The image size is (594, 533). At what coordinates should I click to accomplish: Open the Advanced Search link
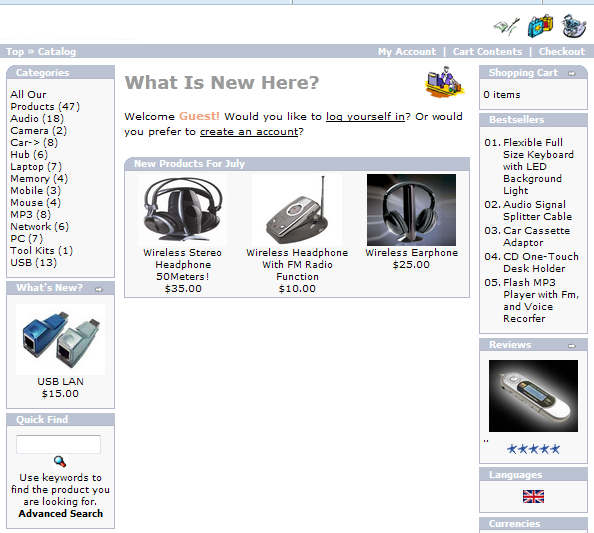pos(61,514)
